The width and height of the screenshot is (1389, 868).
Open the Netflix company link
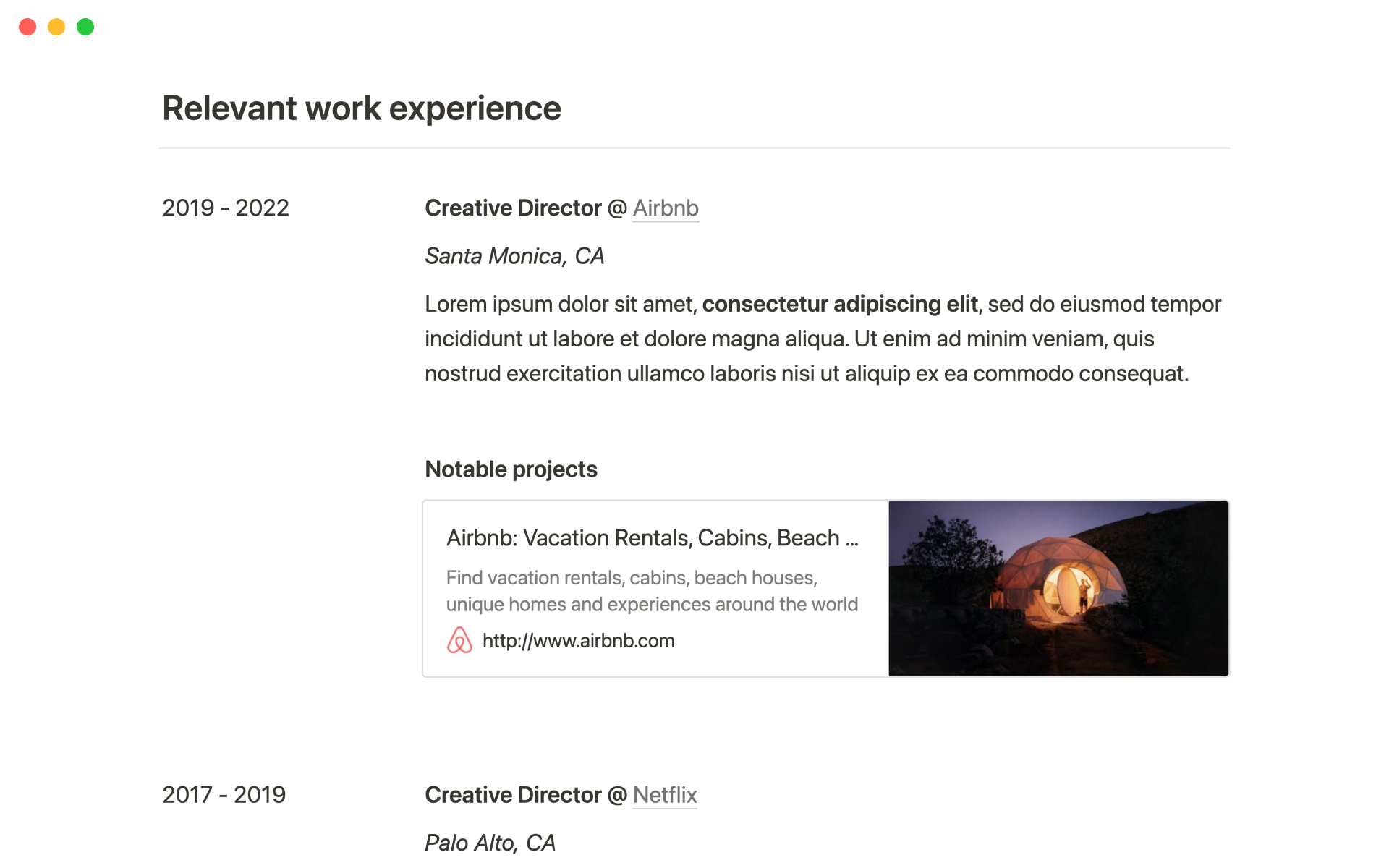pyautogui.click(x=664, y=794)
